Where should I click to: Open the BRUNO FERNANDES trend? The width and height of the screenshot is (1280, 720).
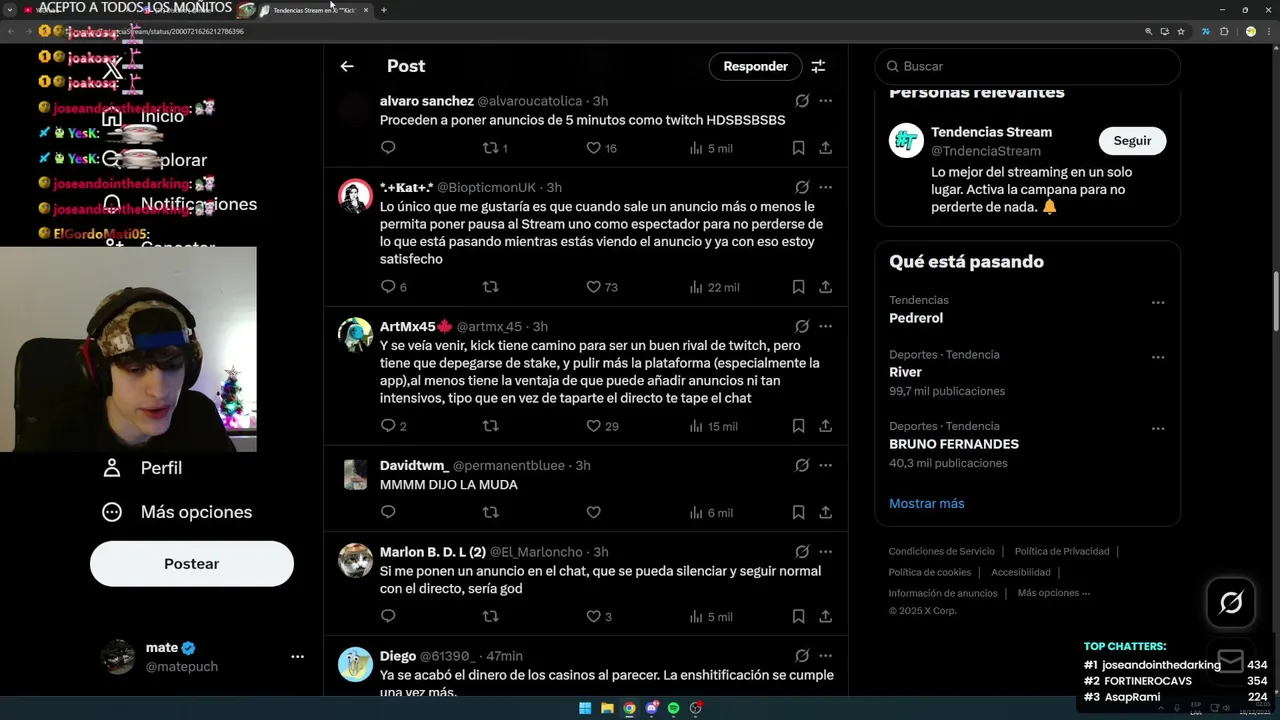point(1027,444)
